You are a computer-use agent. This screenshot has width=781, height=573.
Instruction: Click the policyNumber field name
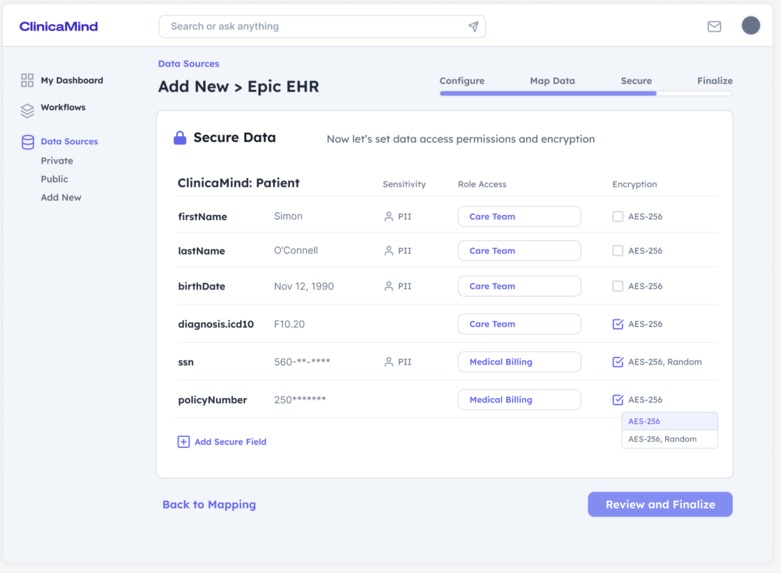click(213, 400)
